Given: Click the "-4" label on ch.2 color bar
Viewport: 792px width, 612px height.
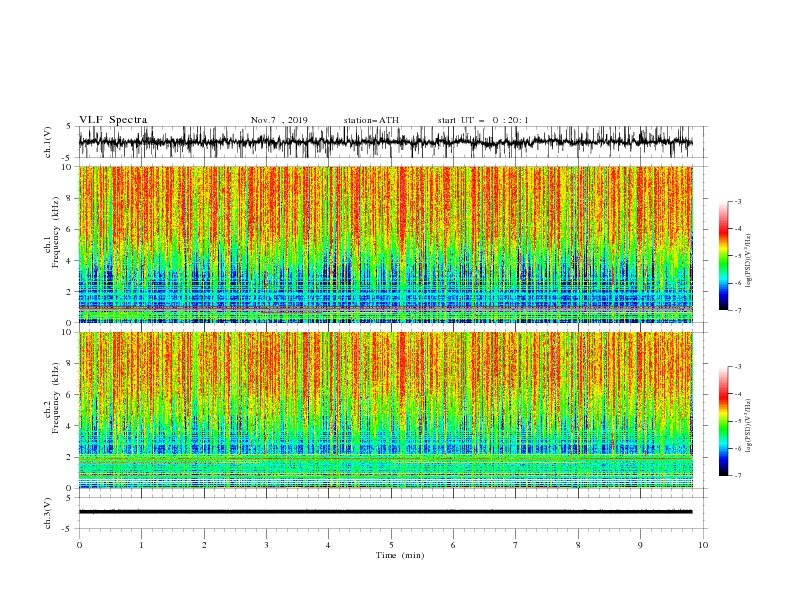Looking at the screenshot, I should [738, 394].
